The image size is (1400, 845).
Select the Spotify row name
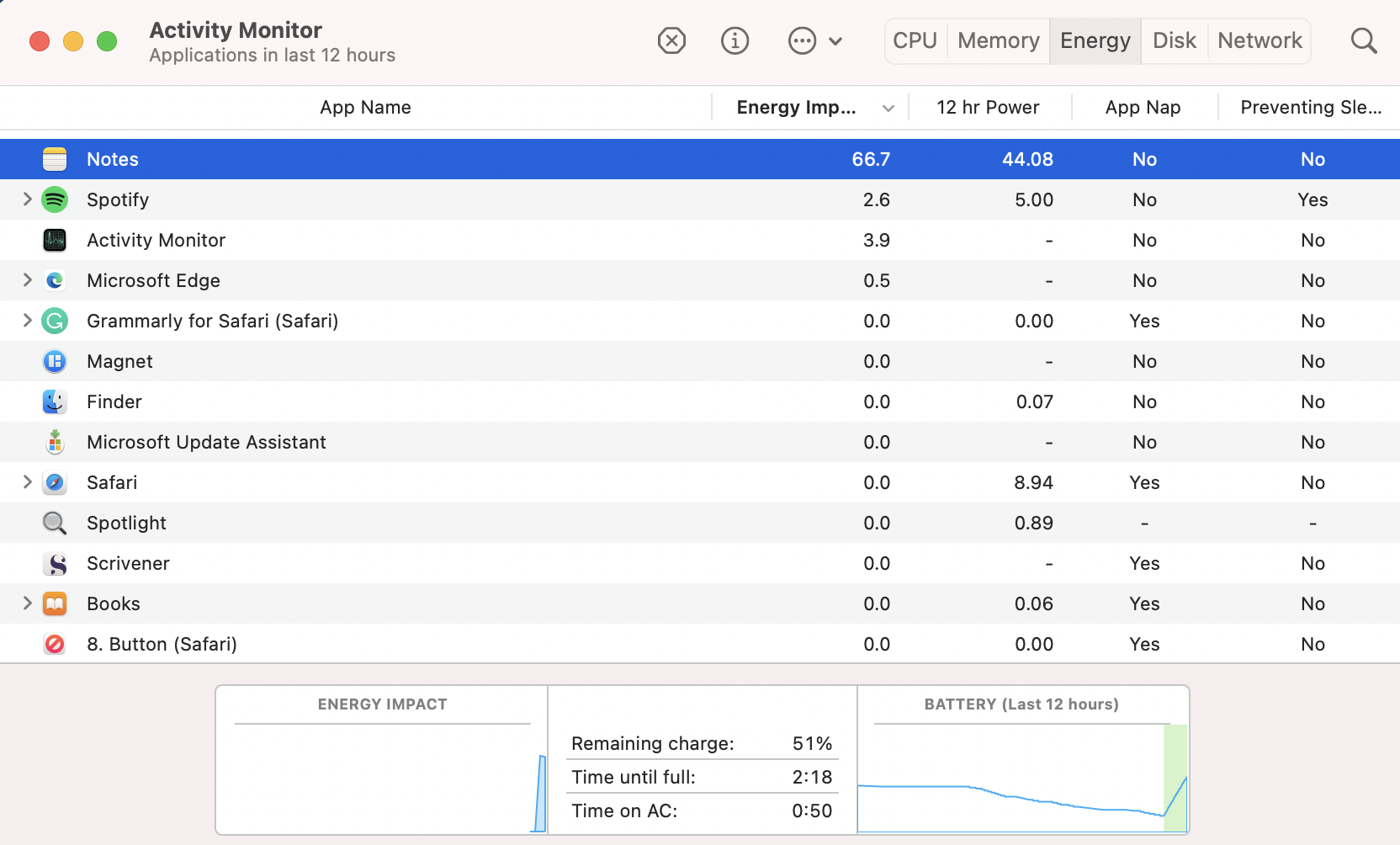118,199
